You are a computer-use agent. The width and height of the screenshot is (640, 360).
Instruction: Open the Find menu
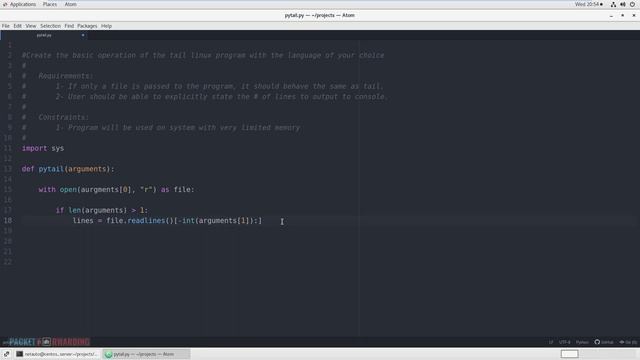coord(69,26)
